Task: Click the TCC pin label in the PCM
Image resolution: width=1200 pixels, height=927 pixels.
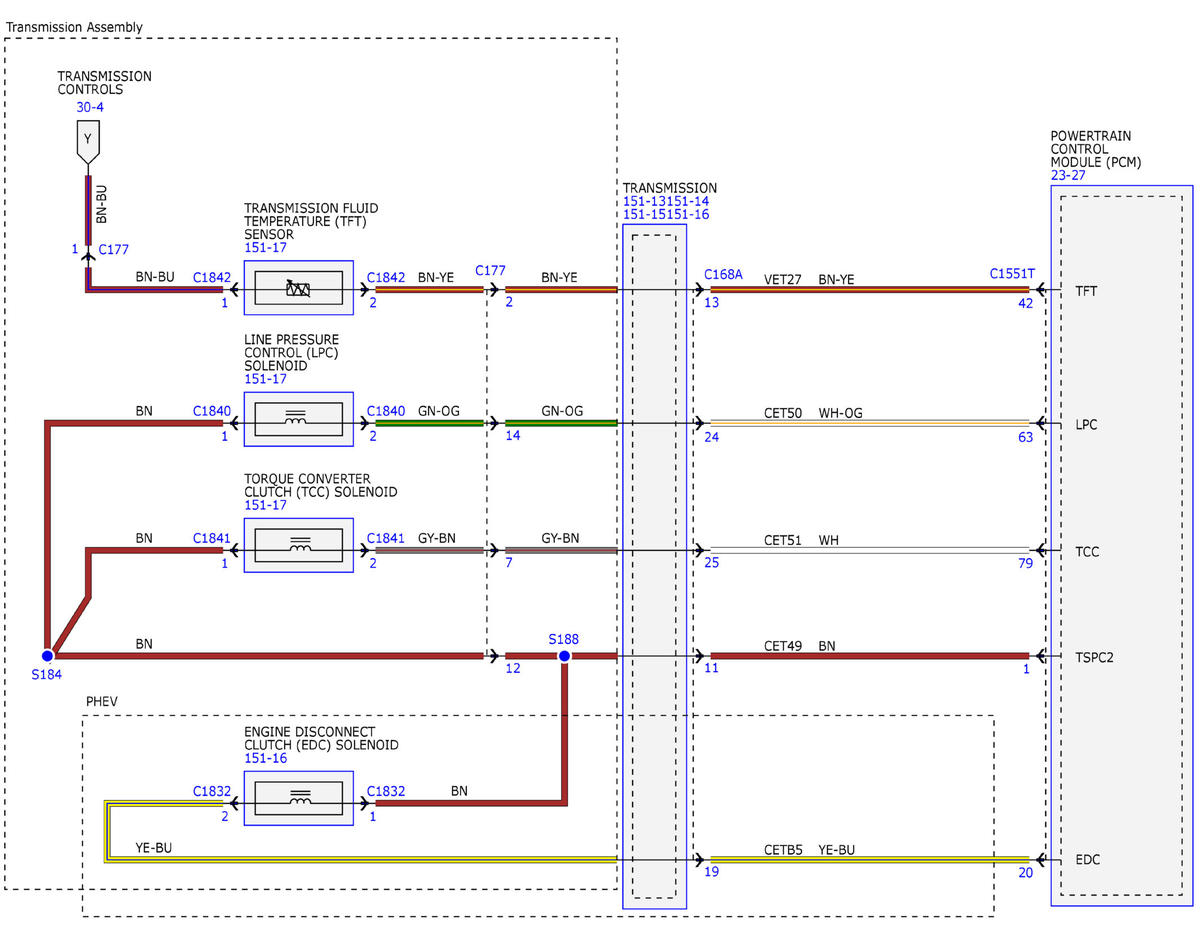Action: (x=1088, y=551)
